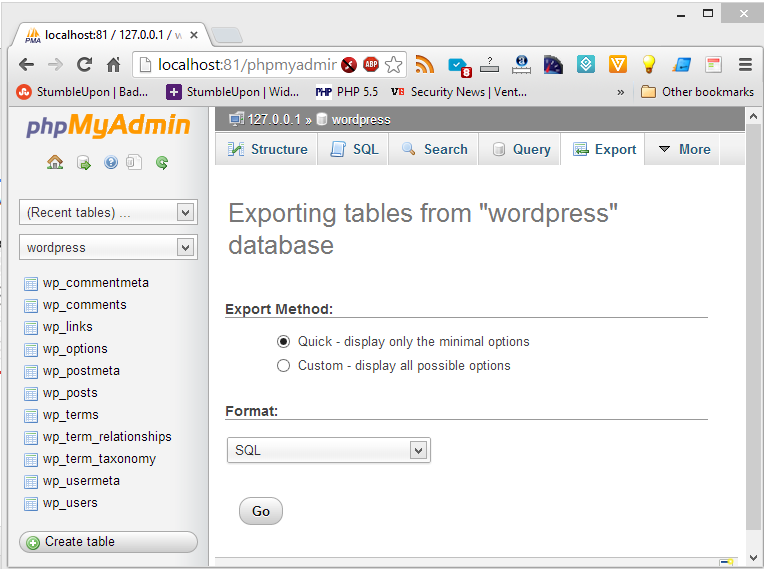Click the wp_links table icon
Screen dimensions: 764x569
tap(31, 327)
